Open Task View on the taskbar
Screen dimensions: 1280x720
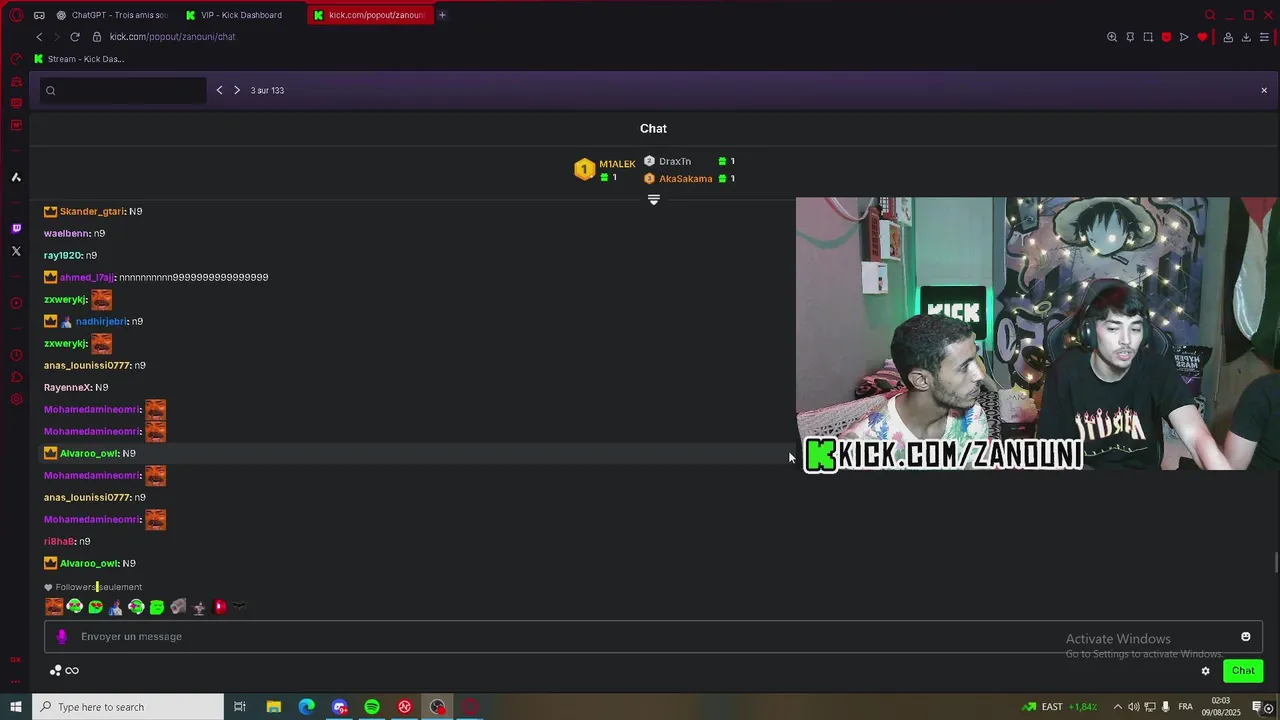pos(240,707)
